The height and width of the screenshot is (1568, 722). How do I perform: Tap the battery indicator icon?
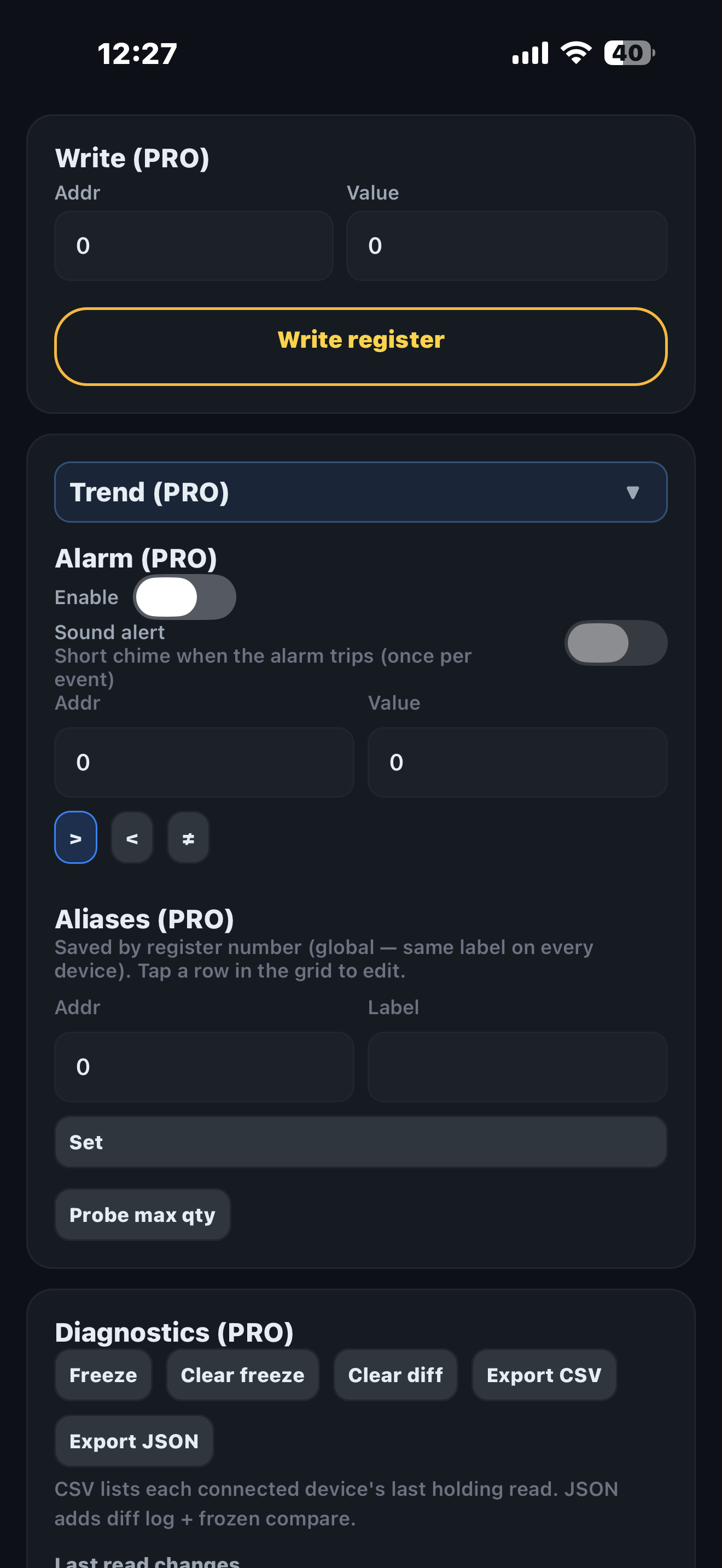630,53
